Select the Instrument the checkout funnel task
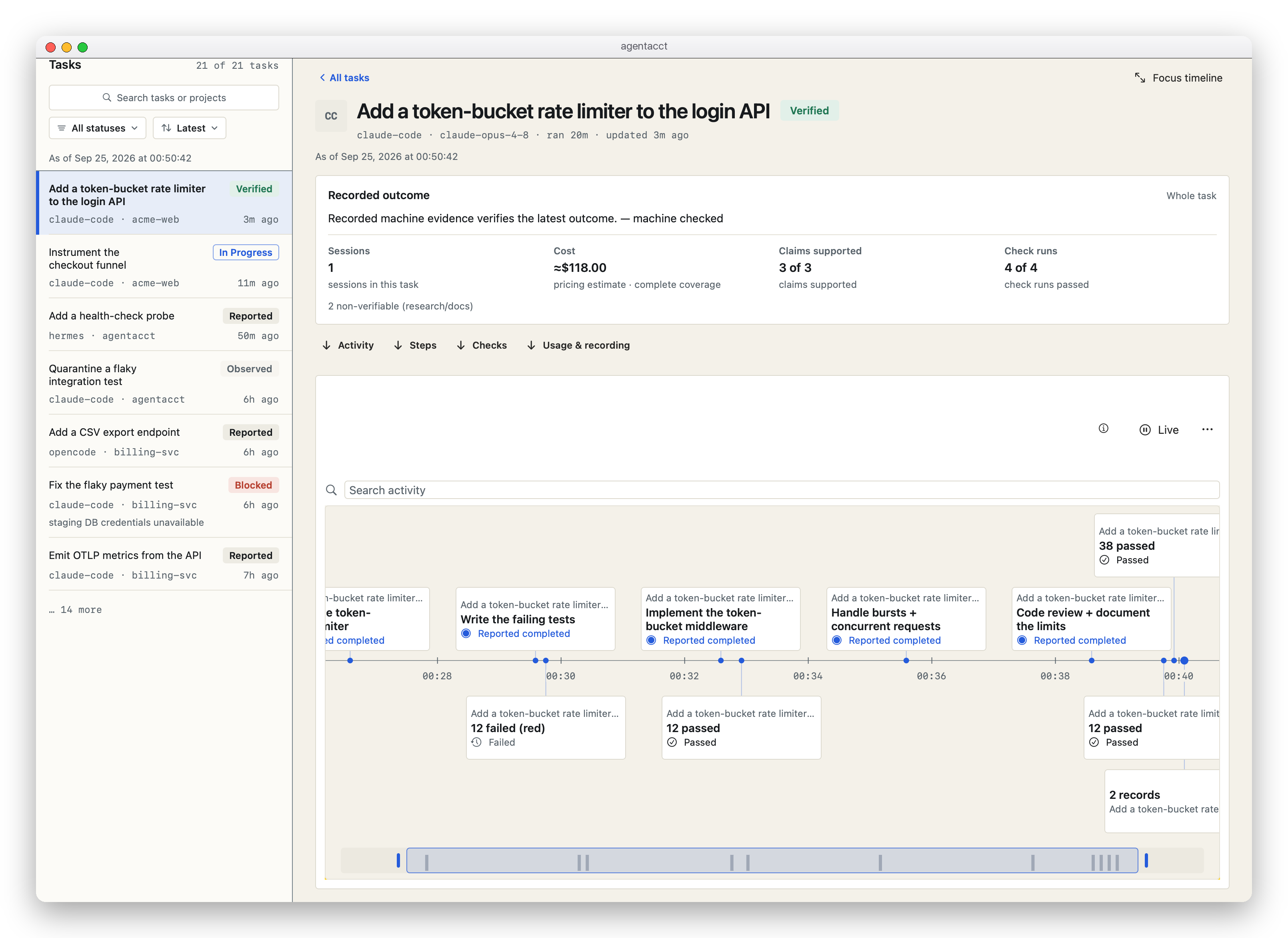Viewport: 1288px width, 938px height. pos(164,267)
